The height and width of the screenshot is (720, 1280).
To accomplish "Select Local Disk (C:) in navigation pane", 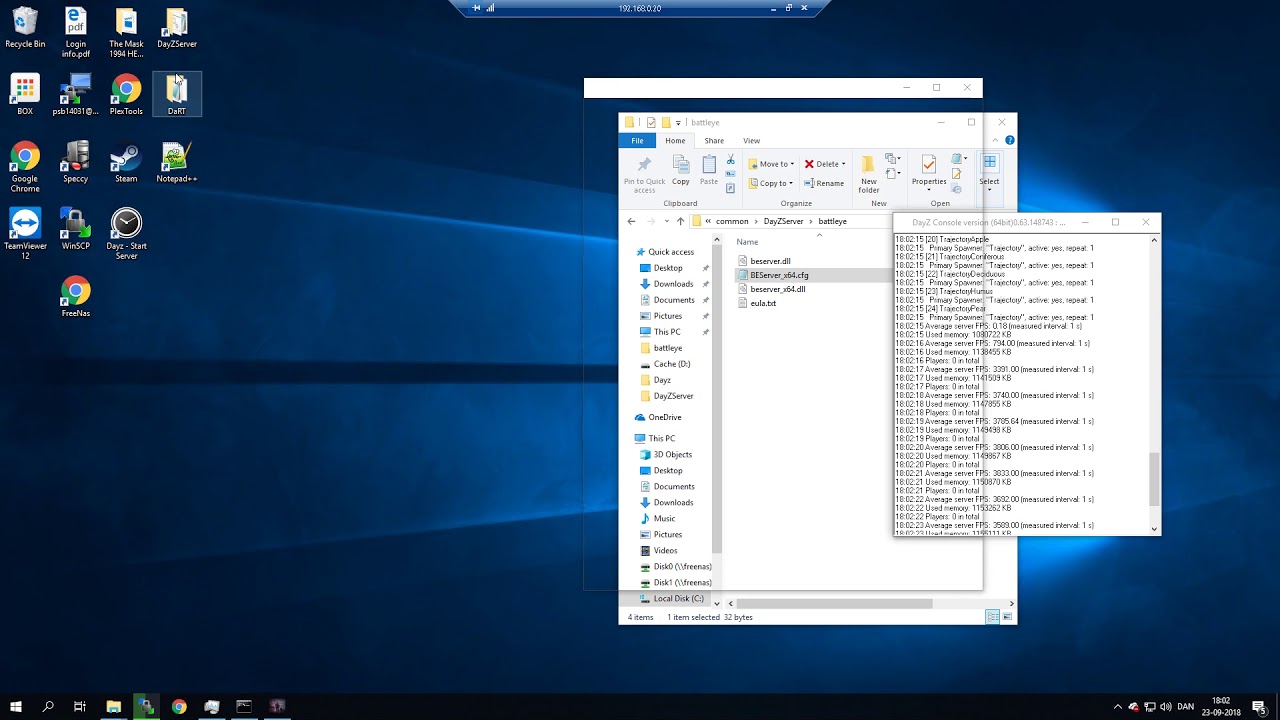I will [678, 598].
